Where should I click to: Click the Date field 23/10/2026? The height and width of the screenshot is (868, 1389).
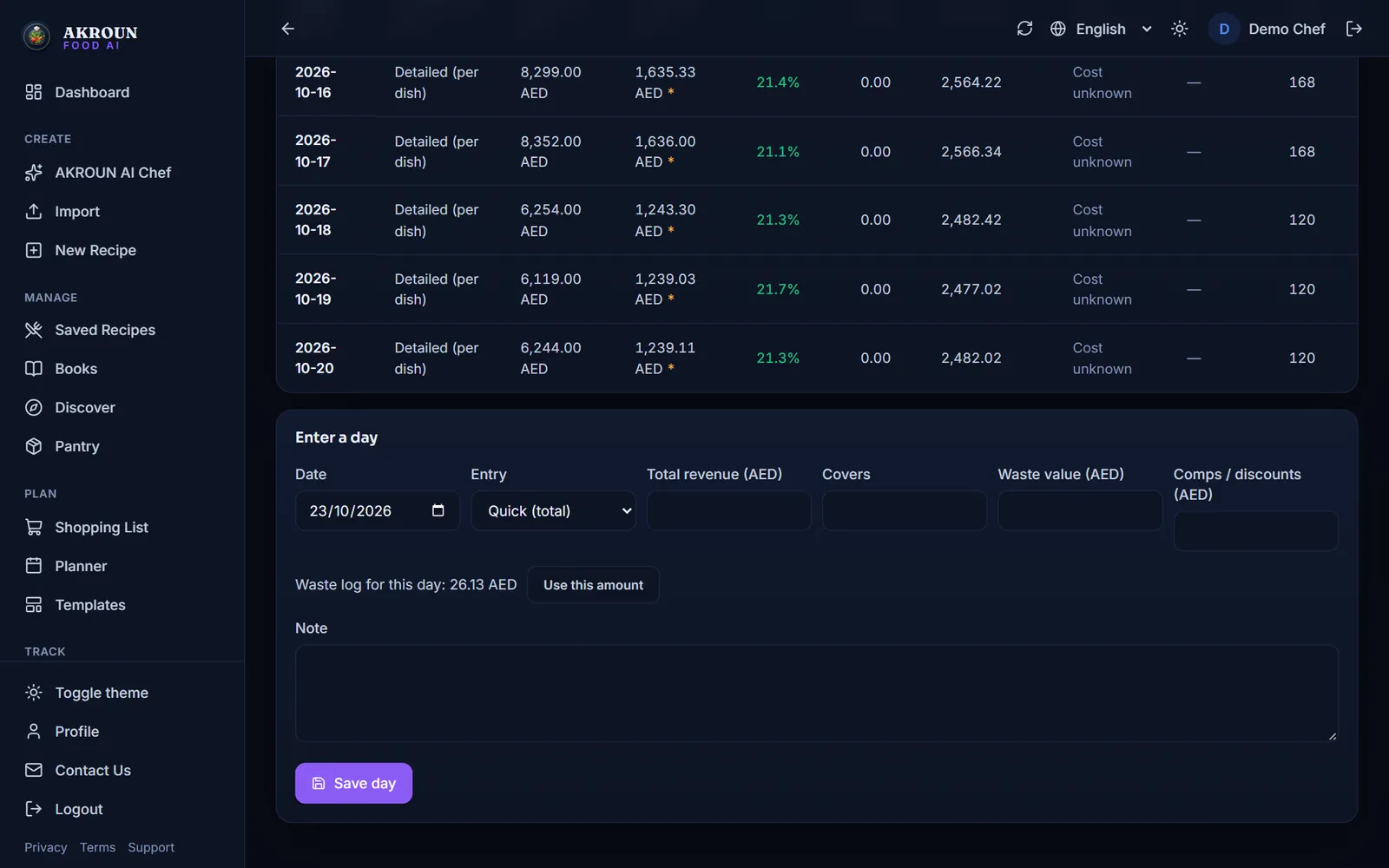point(378,510)
